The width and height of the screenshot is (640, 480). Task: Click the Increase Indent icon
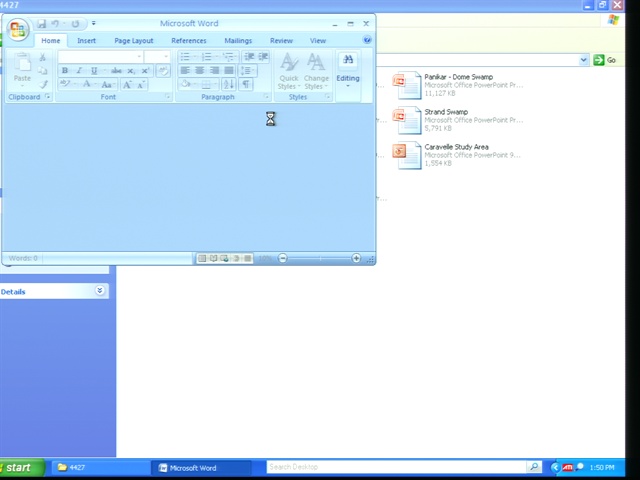263,57
